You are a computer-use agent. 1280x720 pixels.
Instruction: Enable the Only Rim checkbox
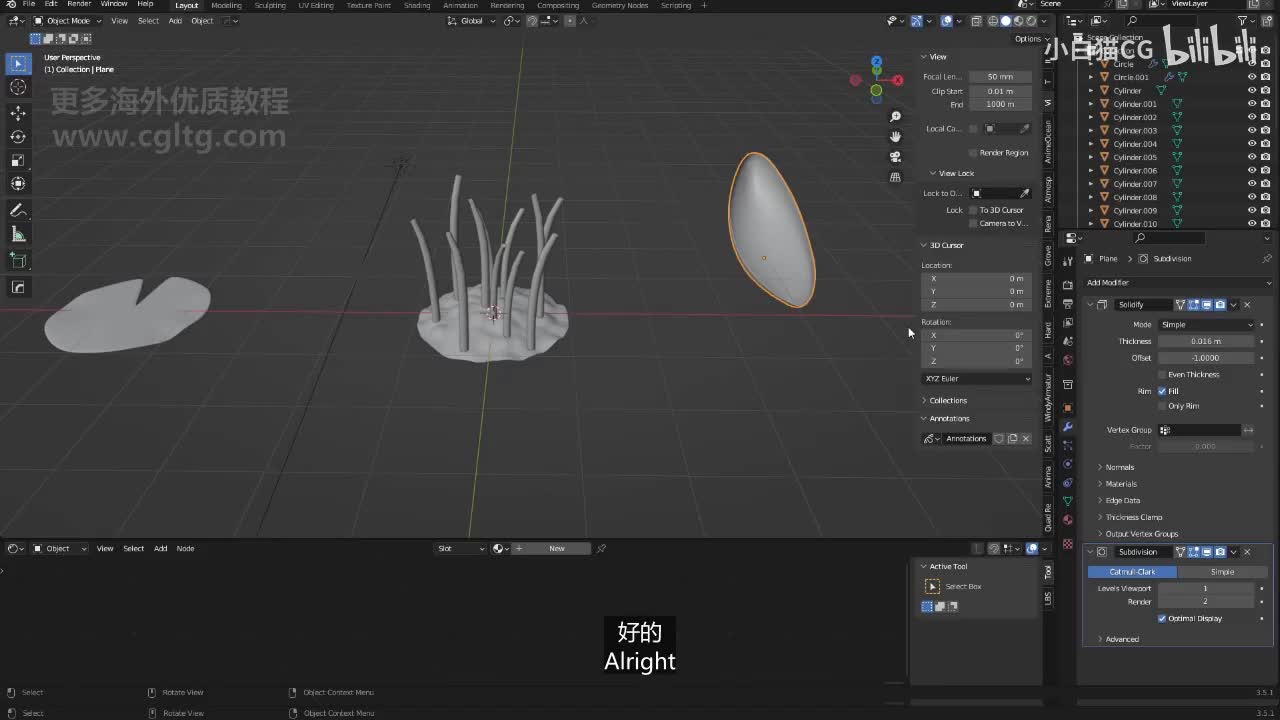coord(1162,406)
